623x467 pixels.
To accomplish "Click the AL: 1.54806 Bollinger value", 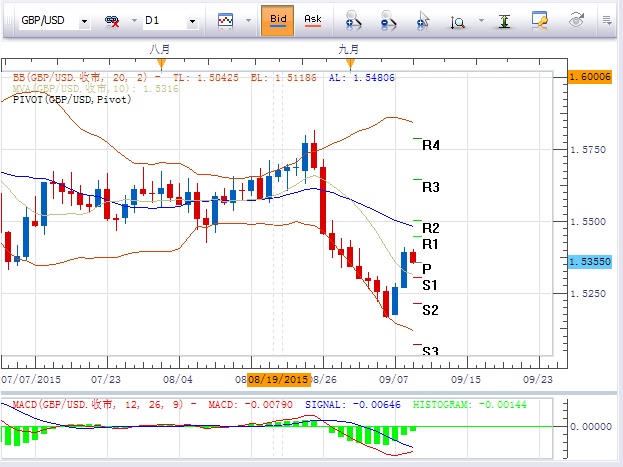I will click(x=362, y=77).
